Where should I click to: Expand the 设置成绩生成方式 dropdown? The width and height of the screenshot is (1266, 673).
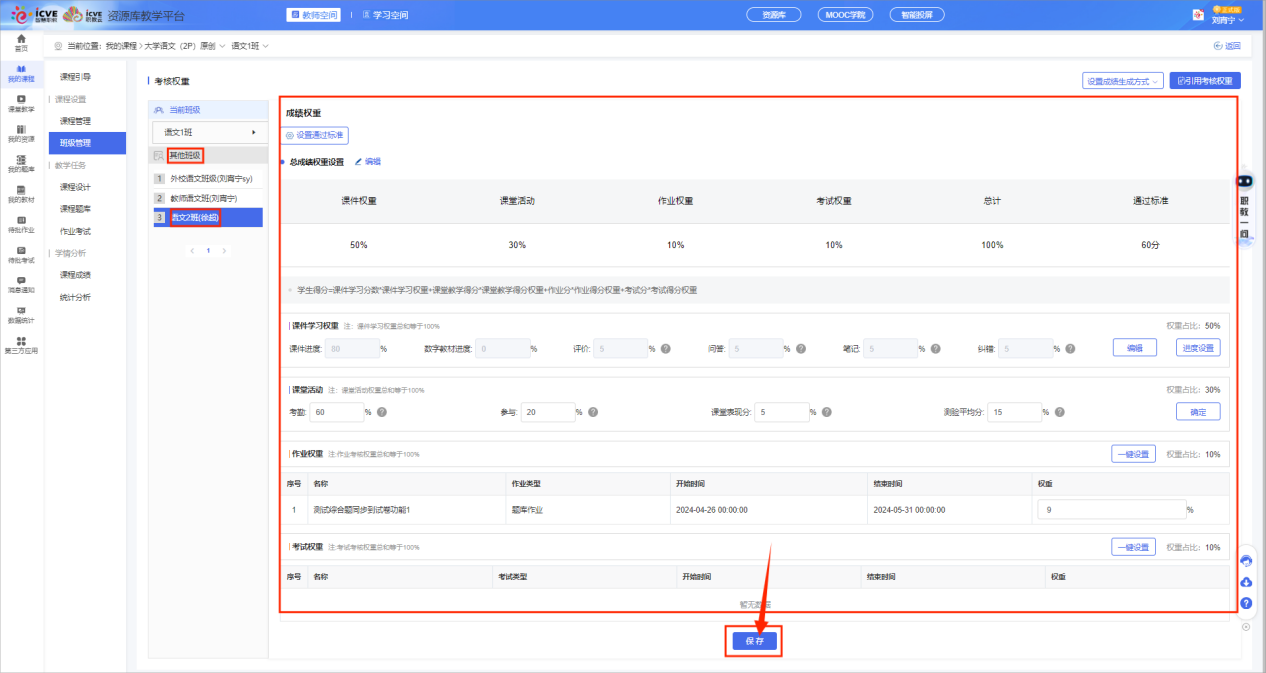point(1122,81)
